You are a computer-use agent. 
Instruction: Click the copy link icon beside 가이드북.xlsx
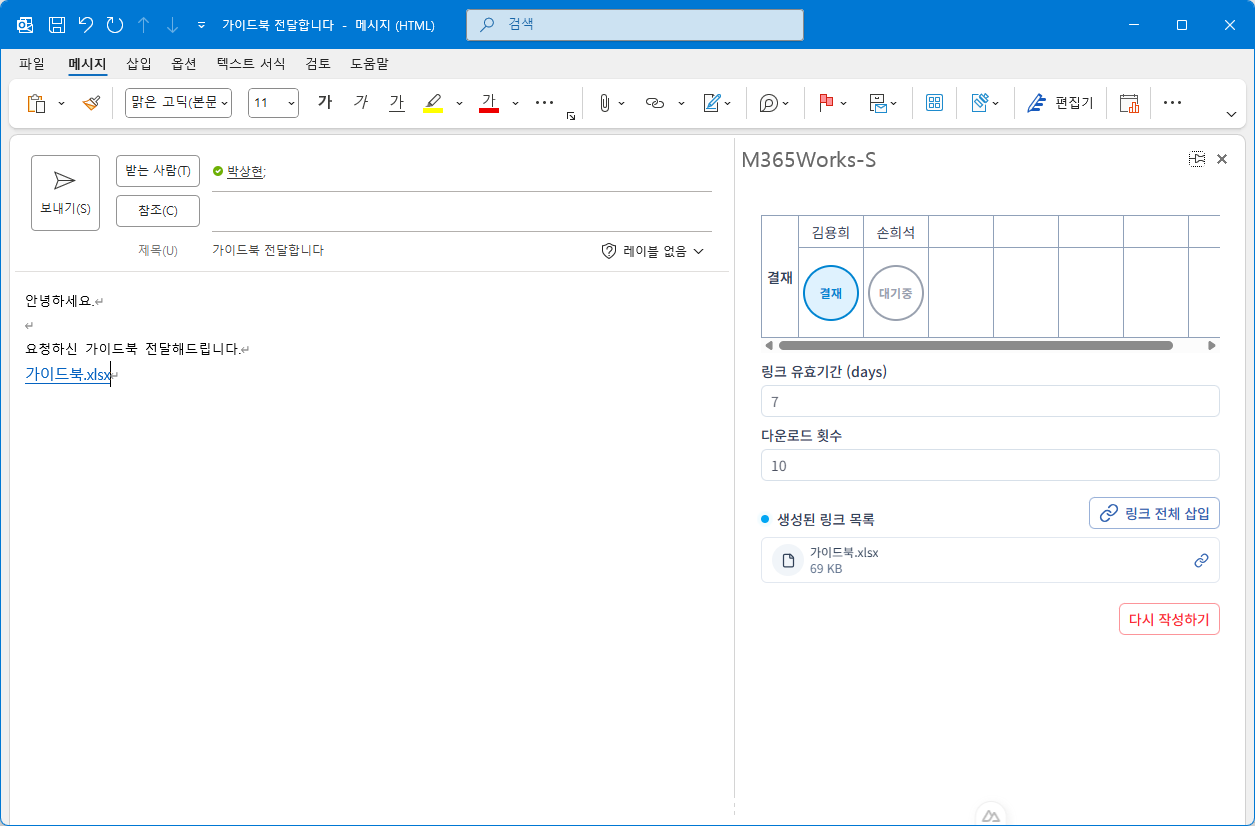point(1201,561)
